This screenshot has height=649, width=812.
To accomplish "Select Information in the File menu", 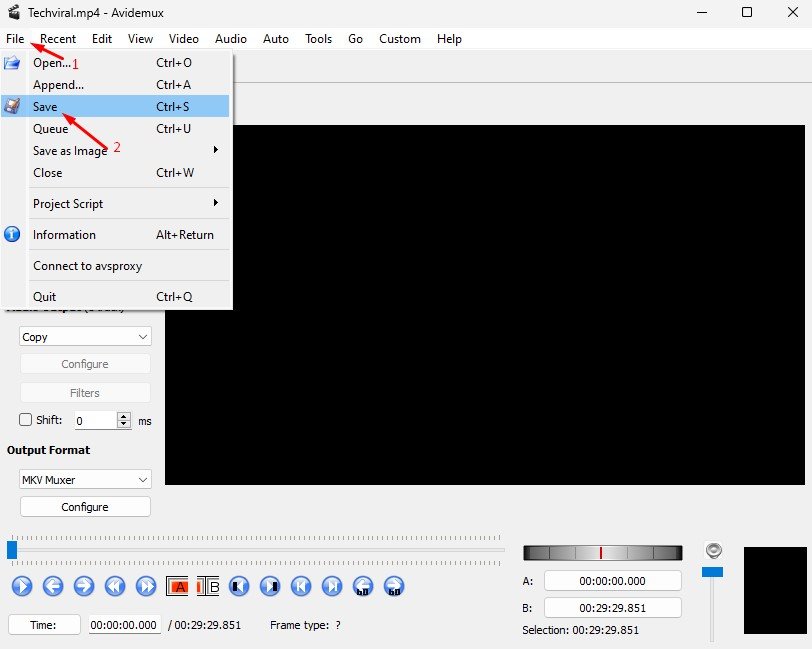I will coord(65,235).
